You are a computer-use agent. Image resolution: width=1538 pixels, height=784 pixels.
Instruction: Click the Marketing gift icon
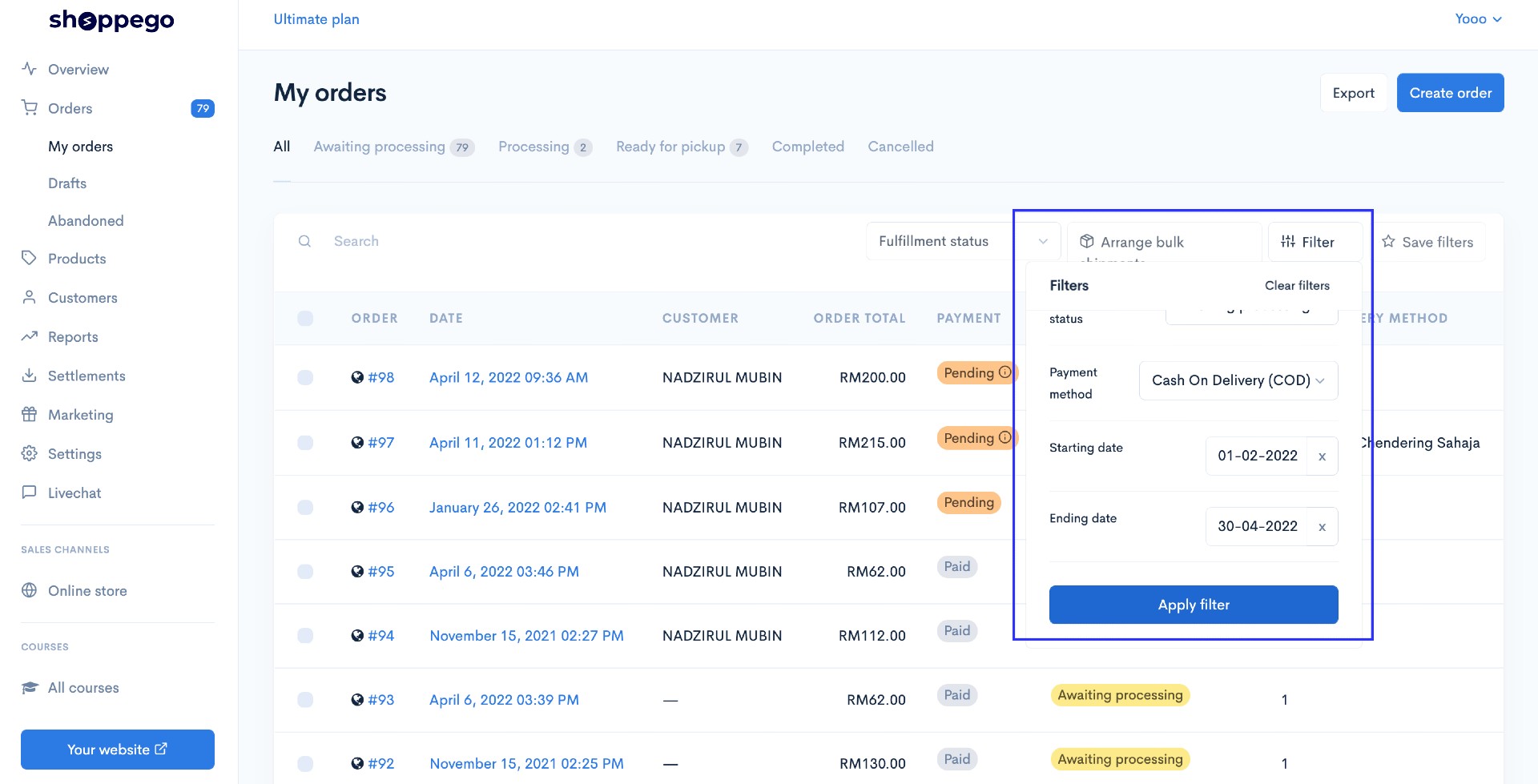(x=30, y=414)
